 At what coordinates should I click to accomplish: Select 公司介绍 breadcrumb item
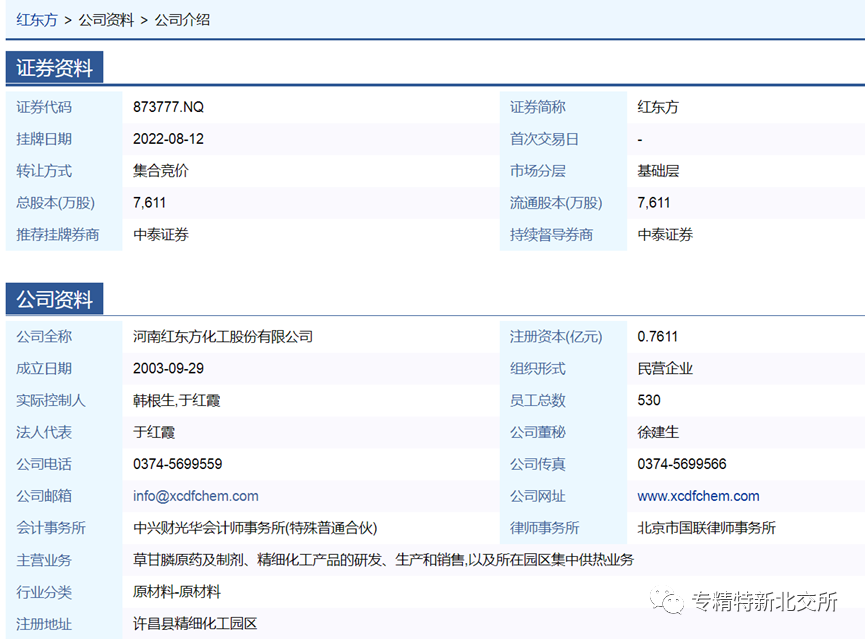point(182,19)
